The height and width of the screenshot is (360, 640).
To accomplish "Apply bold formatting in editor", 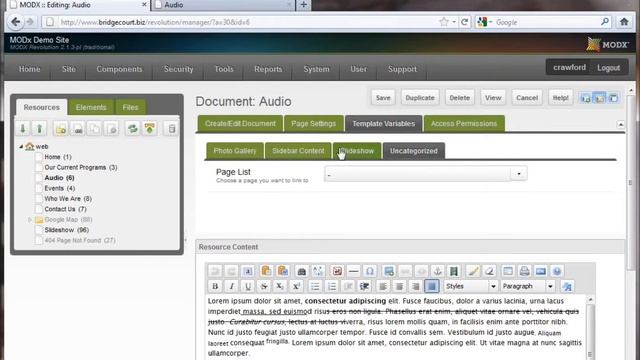I will 215,286.
